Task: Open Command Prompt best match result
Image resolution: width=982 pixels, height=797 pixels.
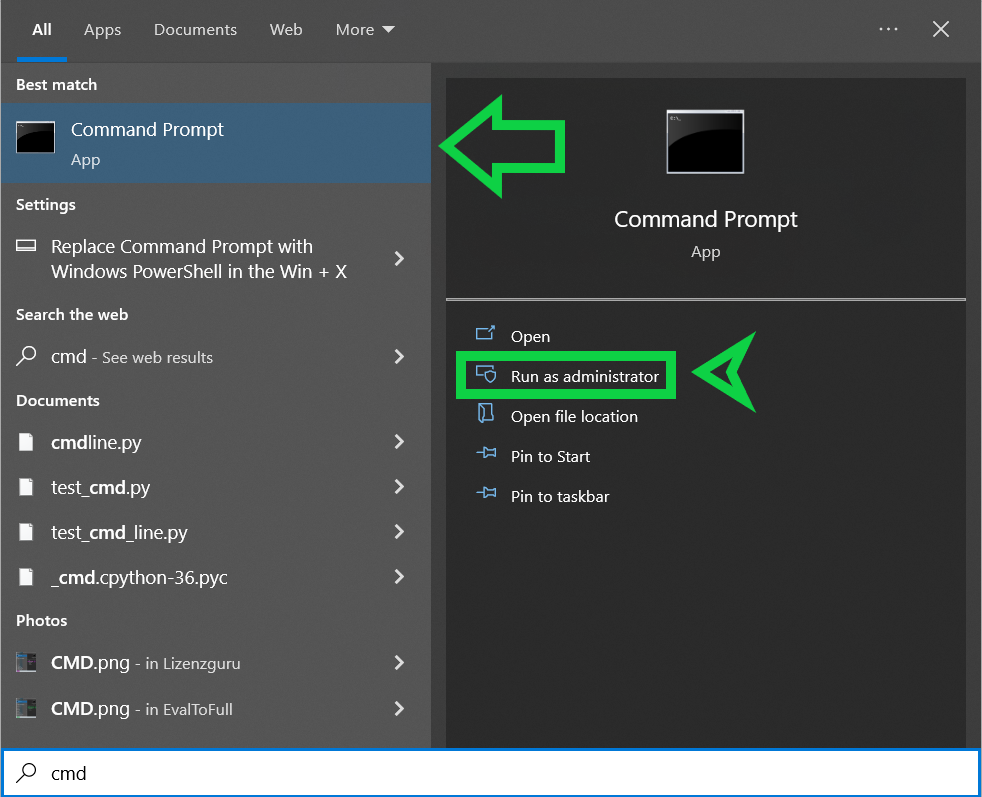Action: pyautogui.click(x=216, y=143)
